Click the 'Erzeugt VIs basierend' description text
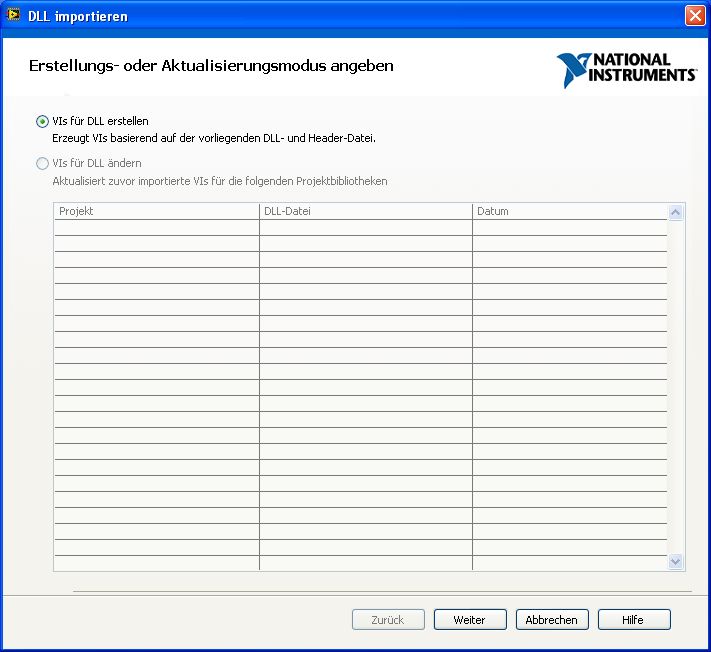The image size is (711, 652). [213, 138]
